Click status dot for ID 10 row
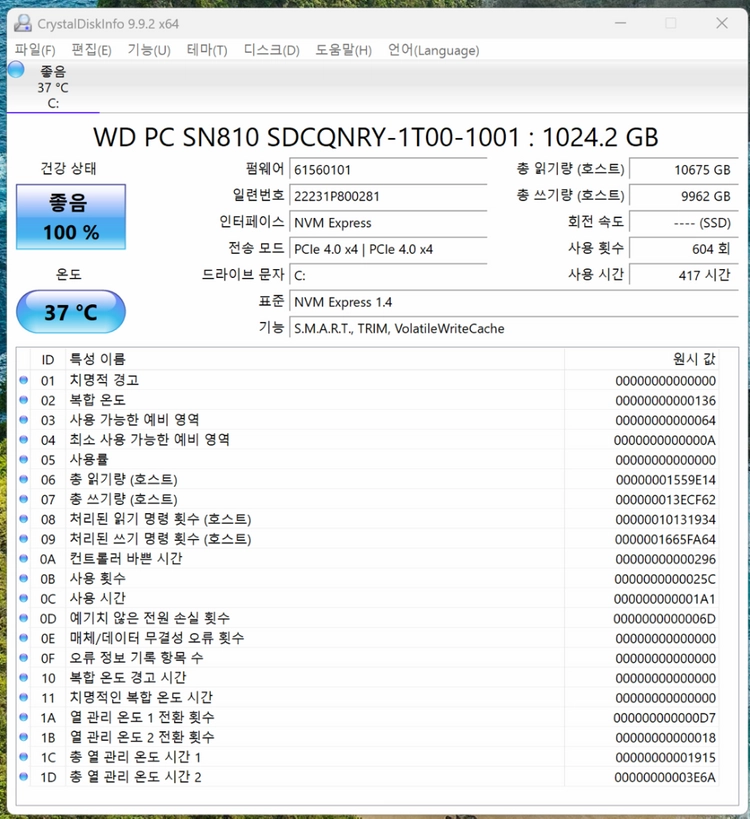 (x=24, y=678)
